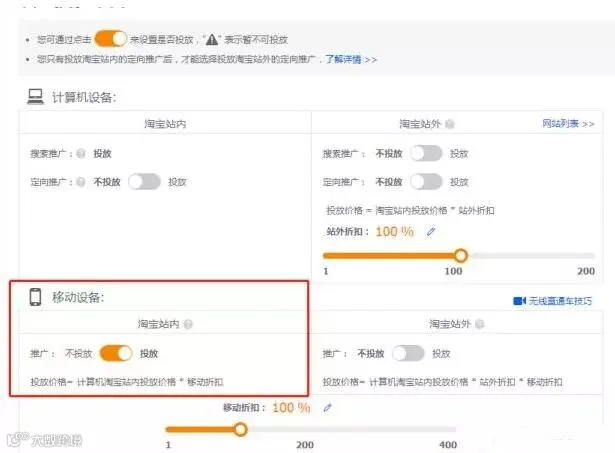Click the pencil edit icon beside 站外折扣
The image size is (615, 453).
(431, 232)
